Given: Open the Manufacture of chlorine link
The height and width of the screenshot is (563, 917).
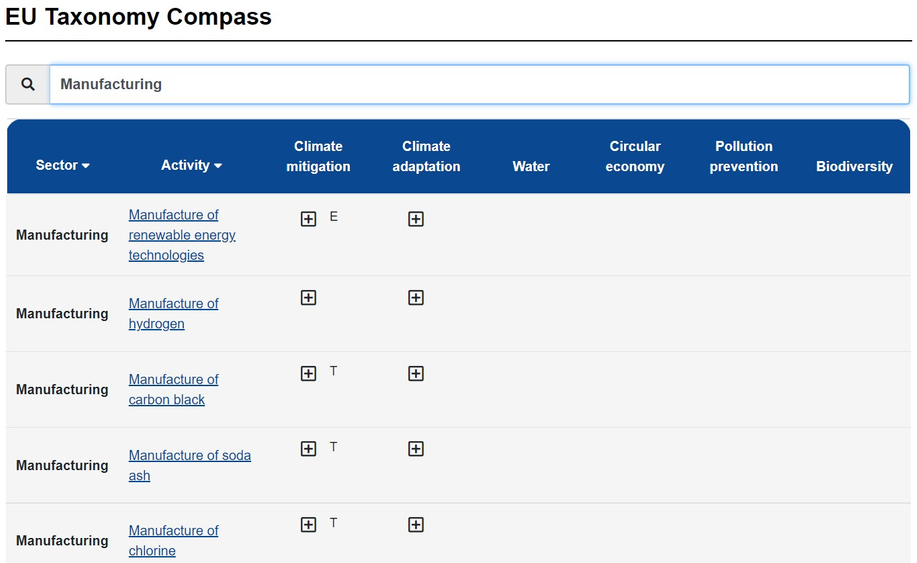Looking at the screenshot, I should pyautogui.click(x=173, y=540).
